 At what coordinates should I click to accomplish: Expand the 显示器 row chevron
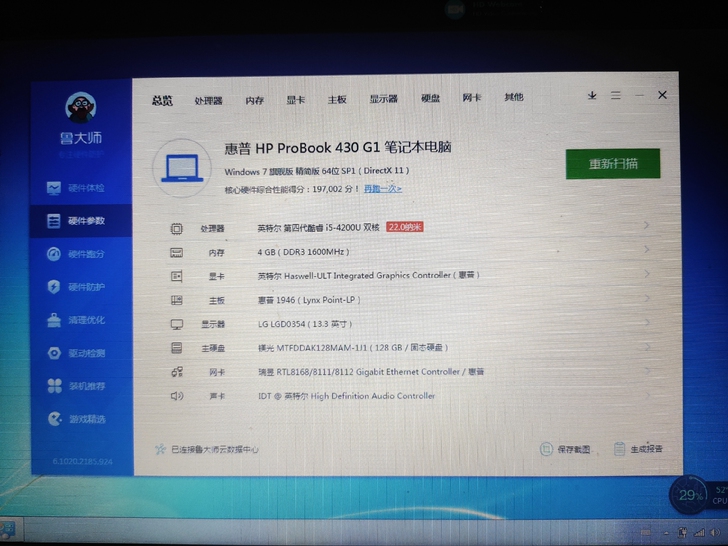(647, 322)
